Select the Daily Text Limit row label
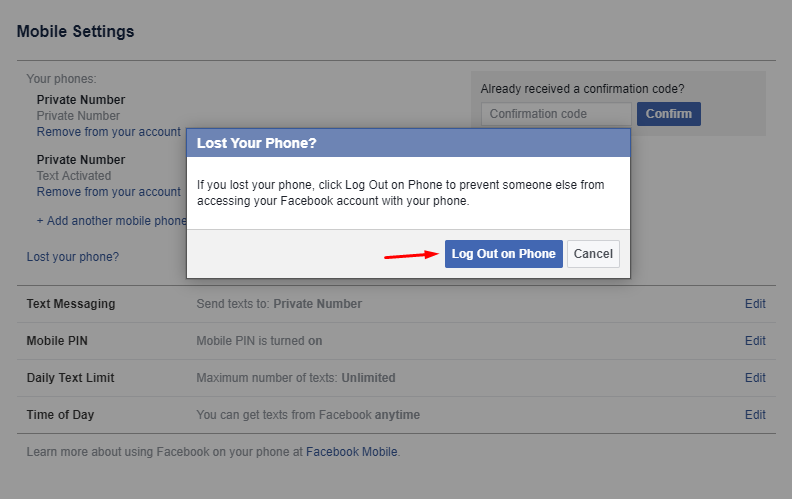 (70, 377)
